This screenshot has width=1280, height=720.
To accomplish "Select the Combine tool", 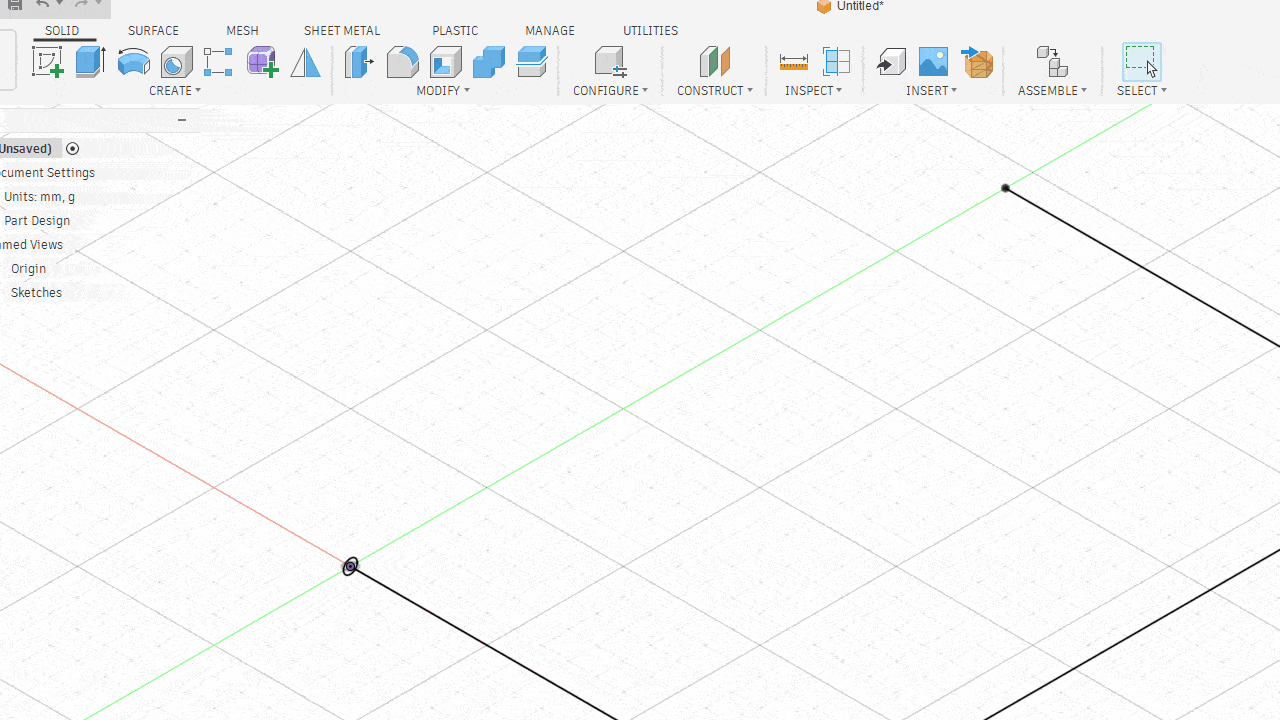I will point(489,62).
